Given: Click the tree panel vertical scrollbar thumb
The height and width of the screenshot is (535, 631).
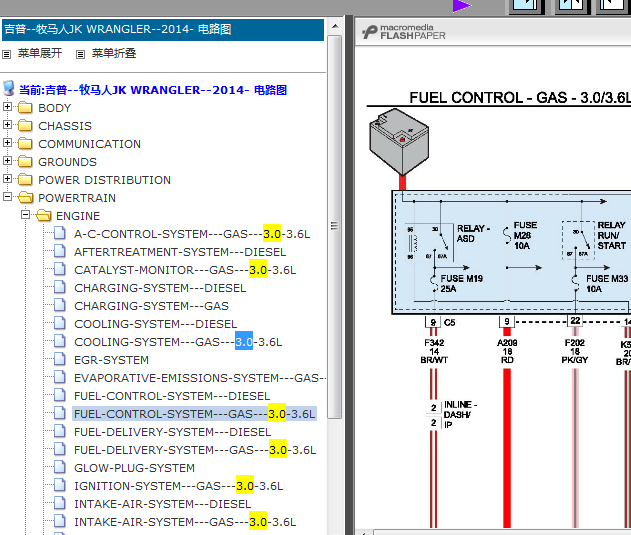Looking at the screenshot, I should pos(335,227).
